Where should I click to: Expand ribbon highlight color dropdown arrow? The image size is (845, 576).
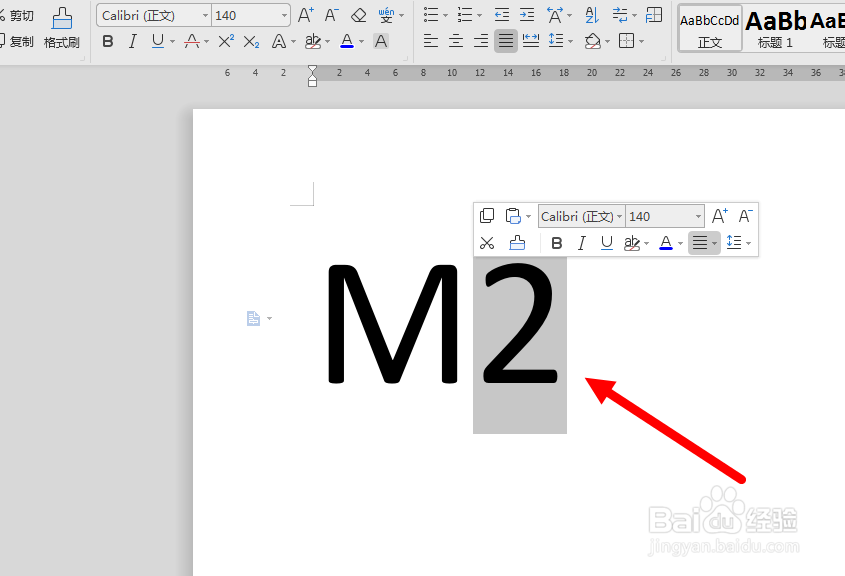pyautogui.click(x=328, y=41)
